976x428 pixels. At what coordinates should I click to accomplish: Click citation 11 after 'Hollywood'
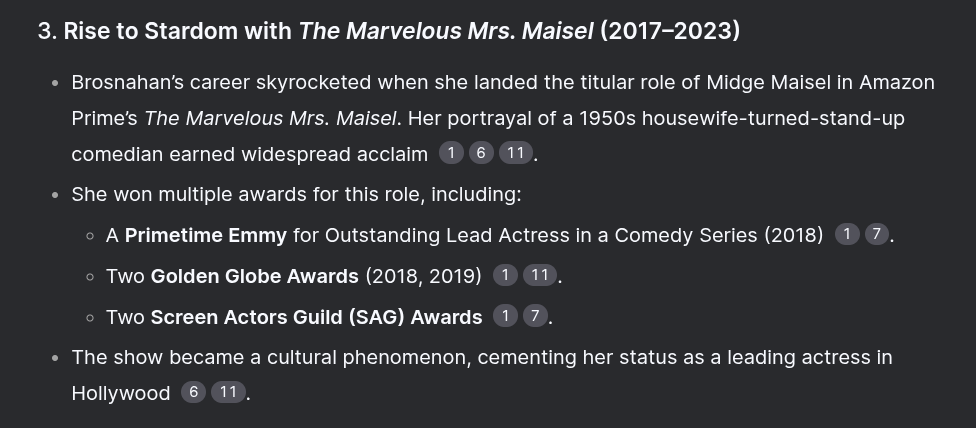228,392
